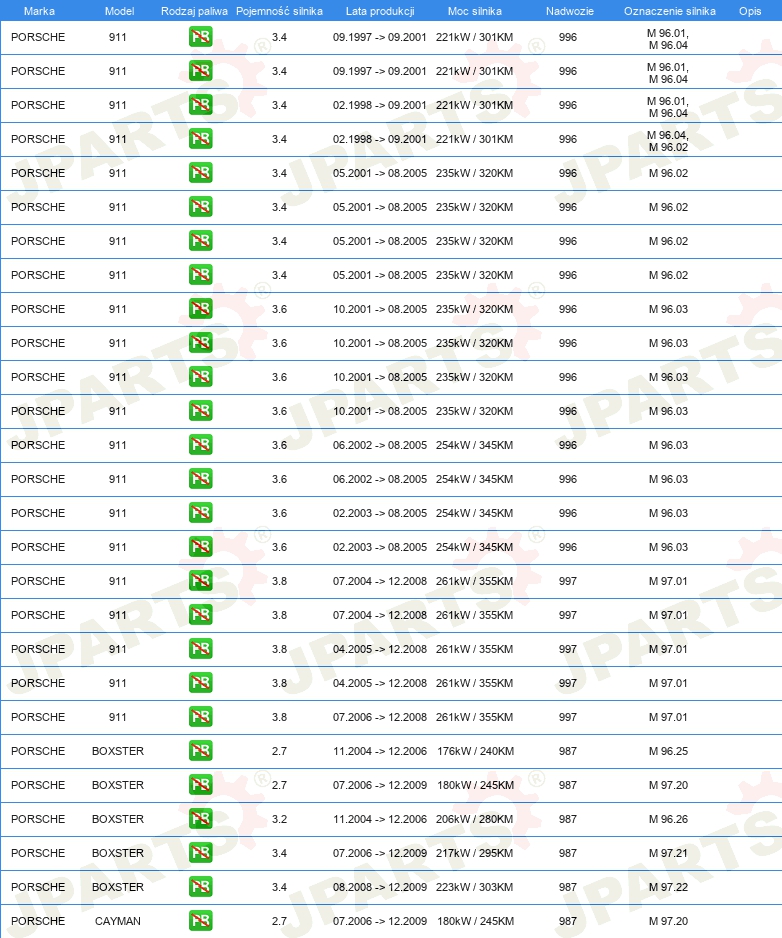The image size is (782, 938).
Task: Click the fuel icon in the BOXSTER M 96.26 row
Action: click(x=200, y=819)
